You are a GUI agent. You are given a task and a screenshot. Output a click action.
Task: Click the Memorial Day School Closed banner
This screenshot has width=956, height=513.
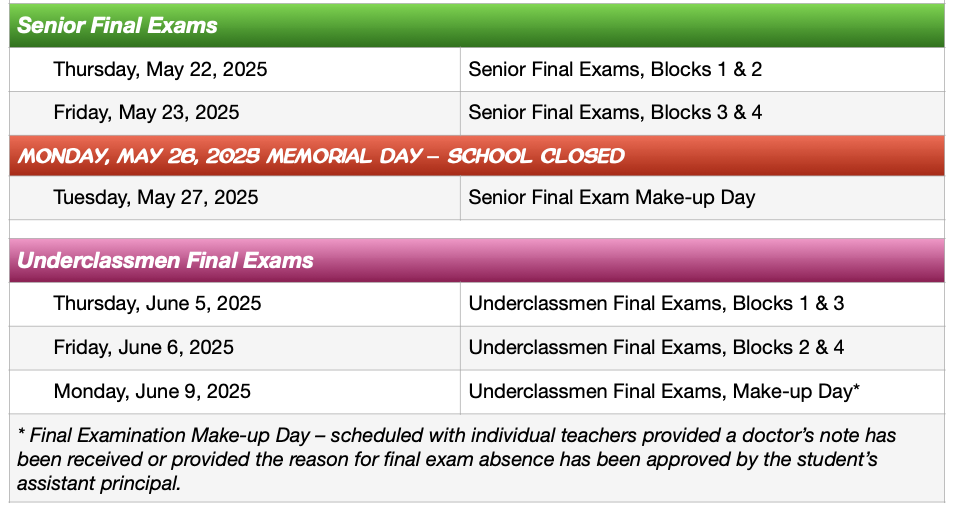(477, 156)
